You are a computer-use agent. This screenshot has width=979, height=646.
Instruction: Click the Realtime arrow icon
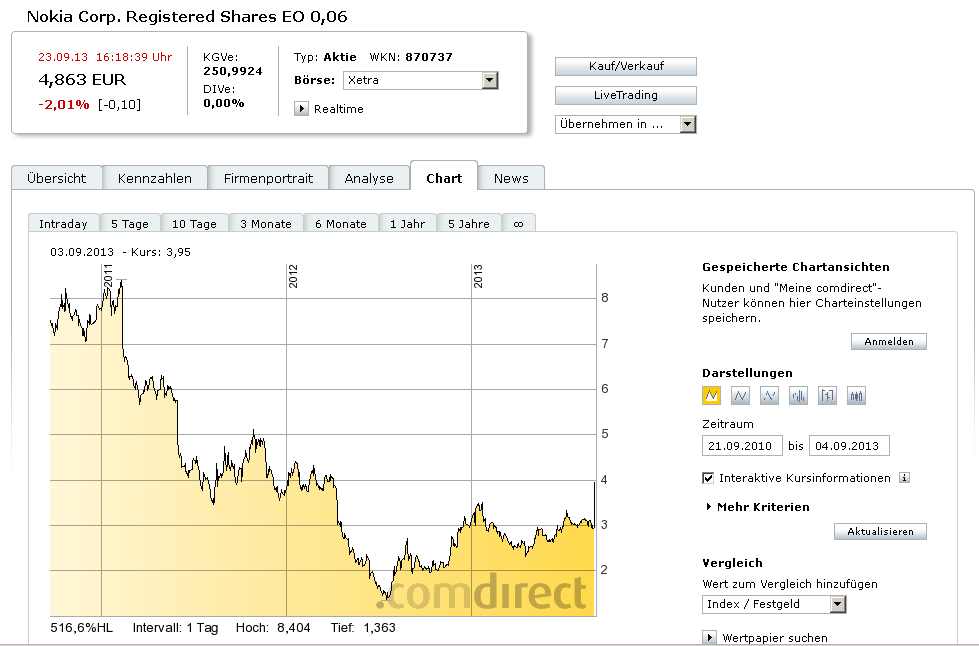[x=301, y=109]
